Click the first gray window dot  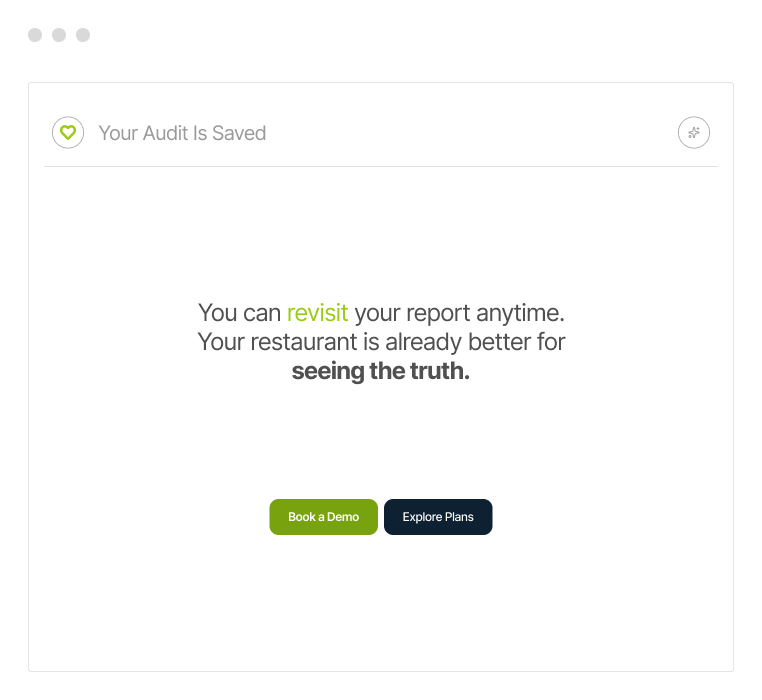[35, 35]
